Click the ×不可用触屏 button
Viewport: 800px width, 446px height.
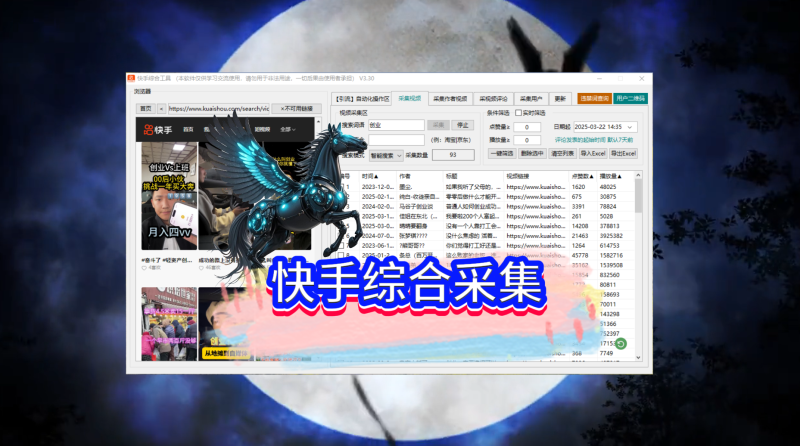pyautogui.click(x=297, y=109)
